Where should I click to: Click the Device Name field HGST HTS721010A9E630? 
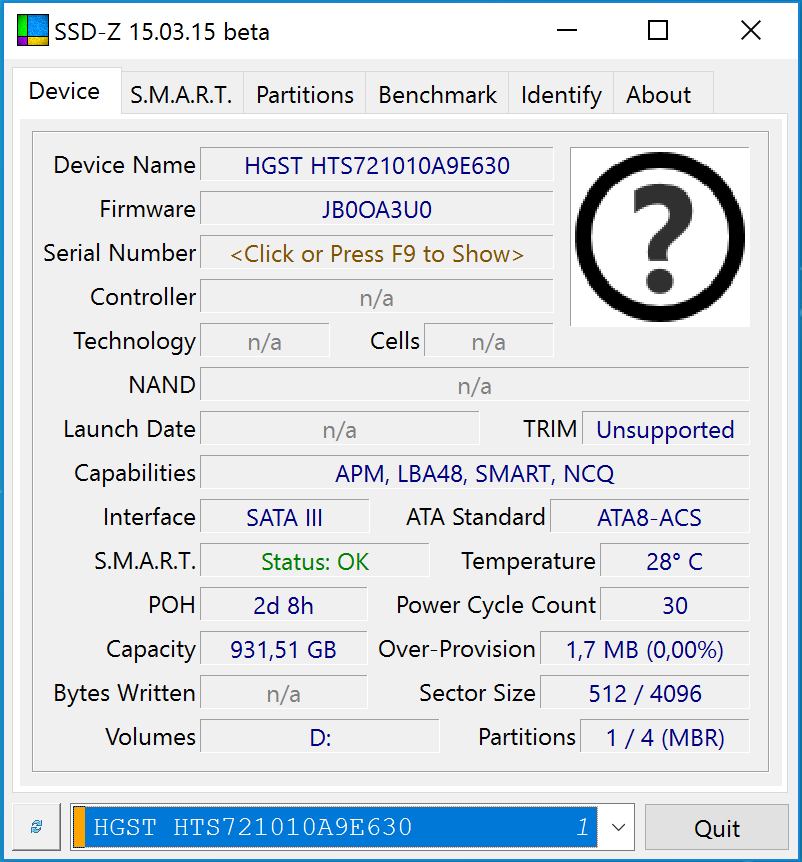(377, 165)
